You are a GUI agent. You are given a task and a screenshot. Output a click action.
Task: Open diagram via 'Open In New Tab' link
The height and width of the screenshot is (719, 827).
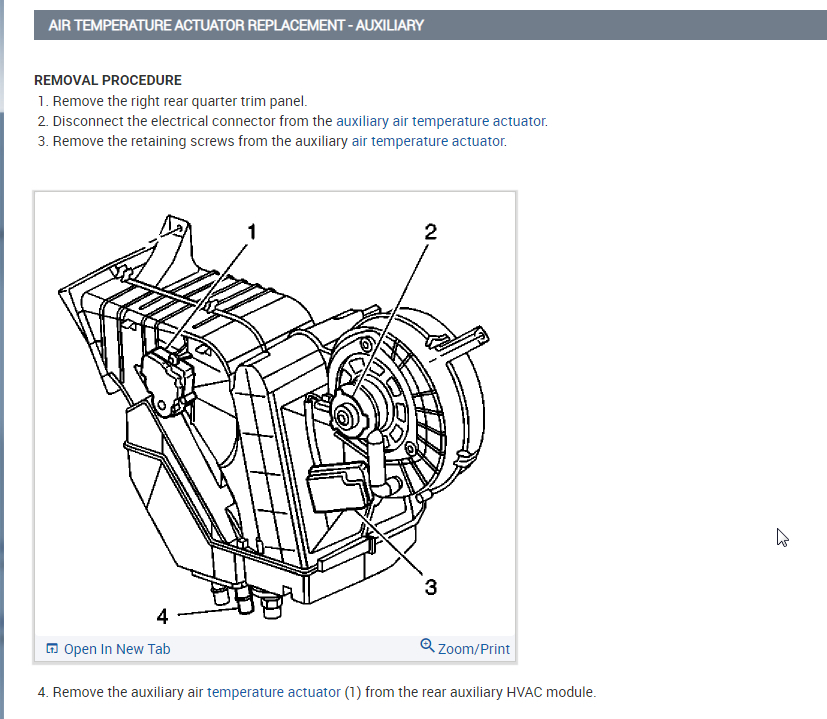click(x=117, y=649)
